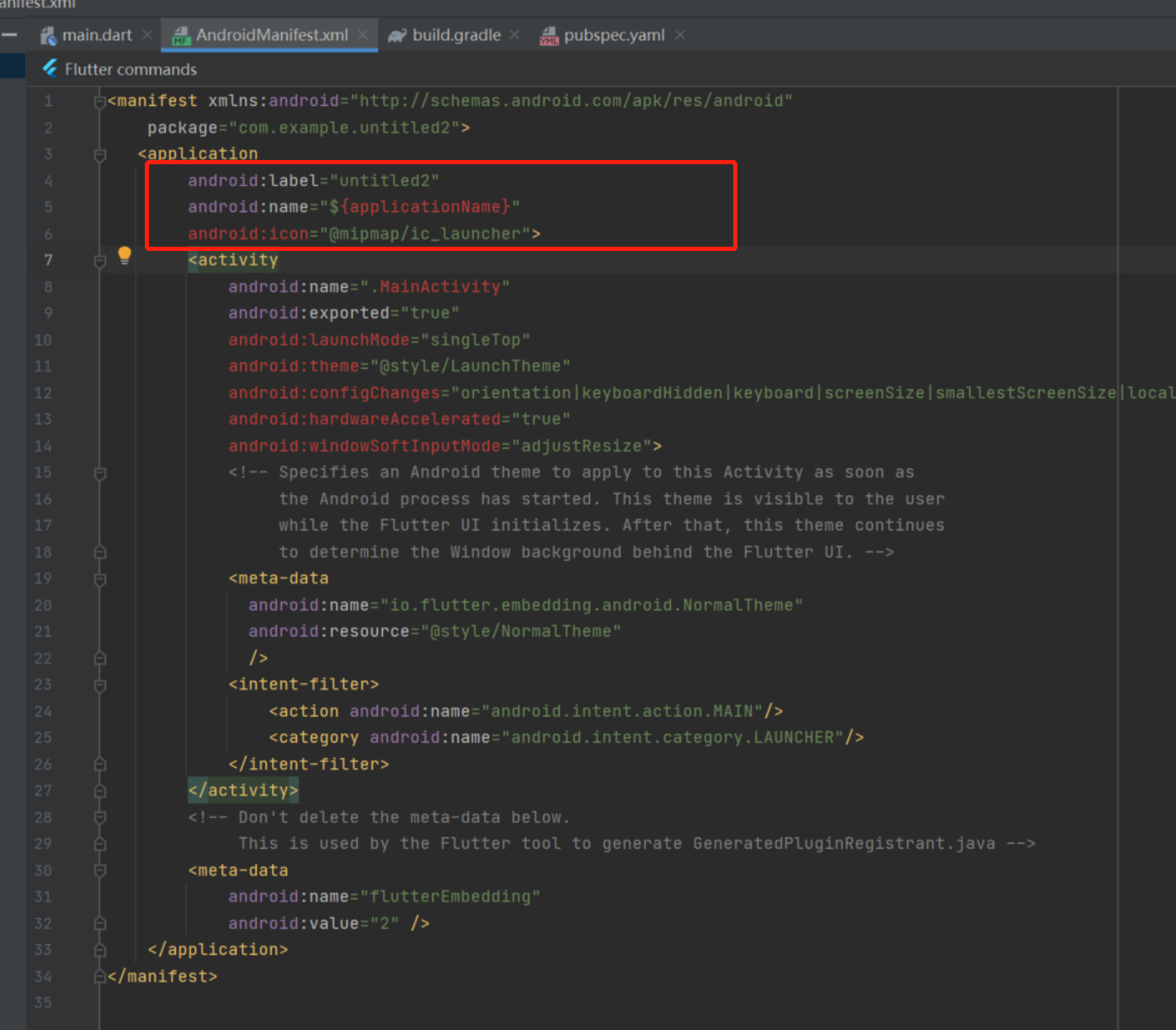Collapse the intent-filter fold on line 23
The width and height of the screenshot is (1176, 1030).
click(x=100, y=686)
